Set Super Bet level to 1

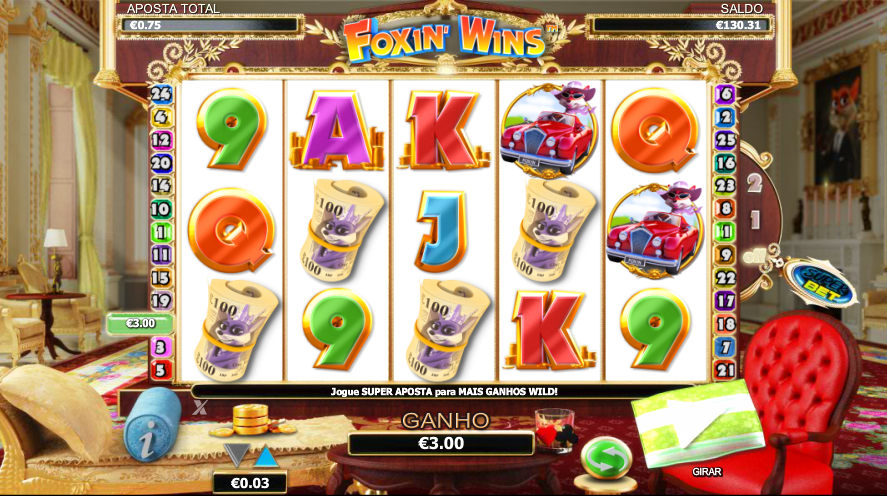755,219
